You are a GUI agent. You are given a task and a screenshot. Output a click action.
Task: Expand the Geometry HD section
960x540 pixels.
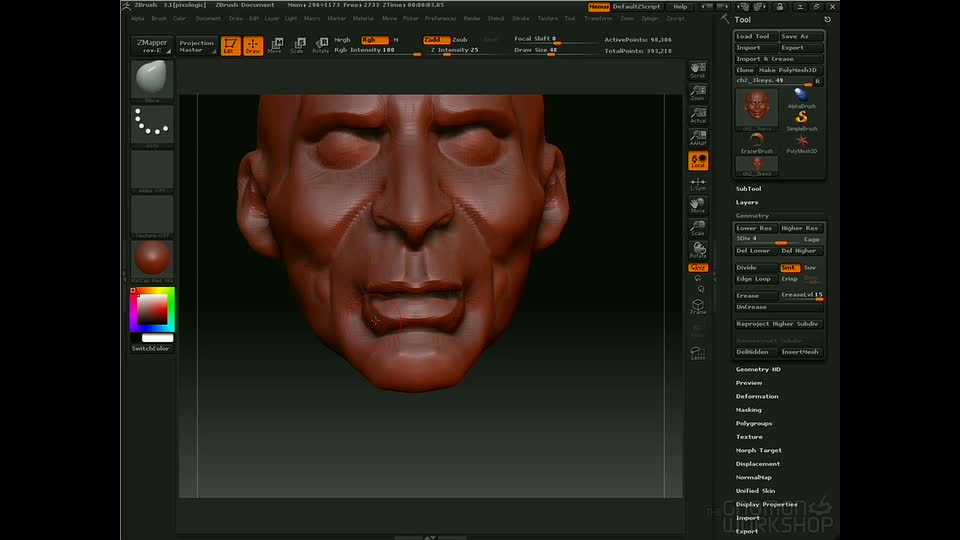click(758, 369)
